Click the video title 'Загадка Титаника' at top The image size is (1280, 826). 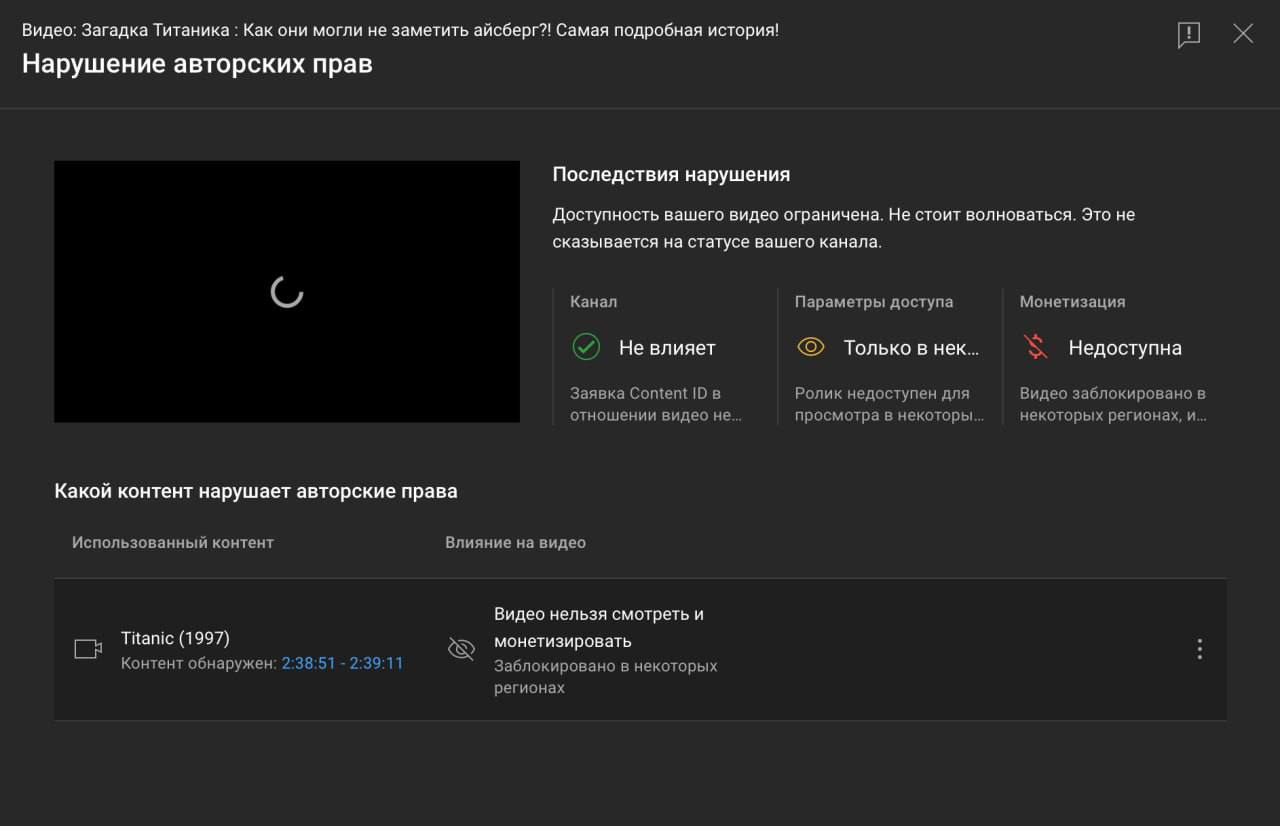(400, 30)
